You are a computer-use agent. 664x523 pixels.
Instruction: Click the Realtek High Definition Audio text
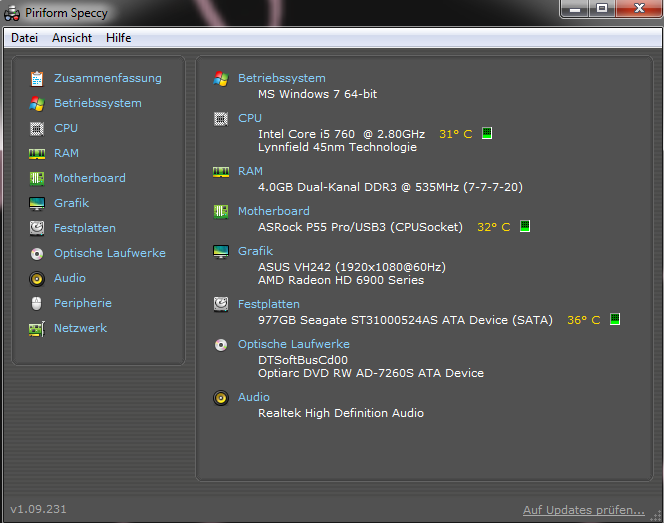point(341,413)
